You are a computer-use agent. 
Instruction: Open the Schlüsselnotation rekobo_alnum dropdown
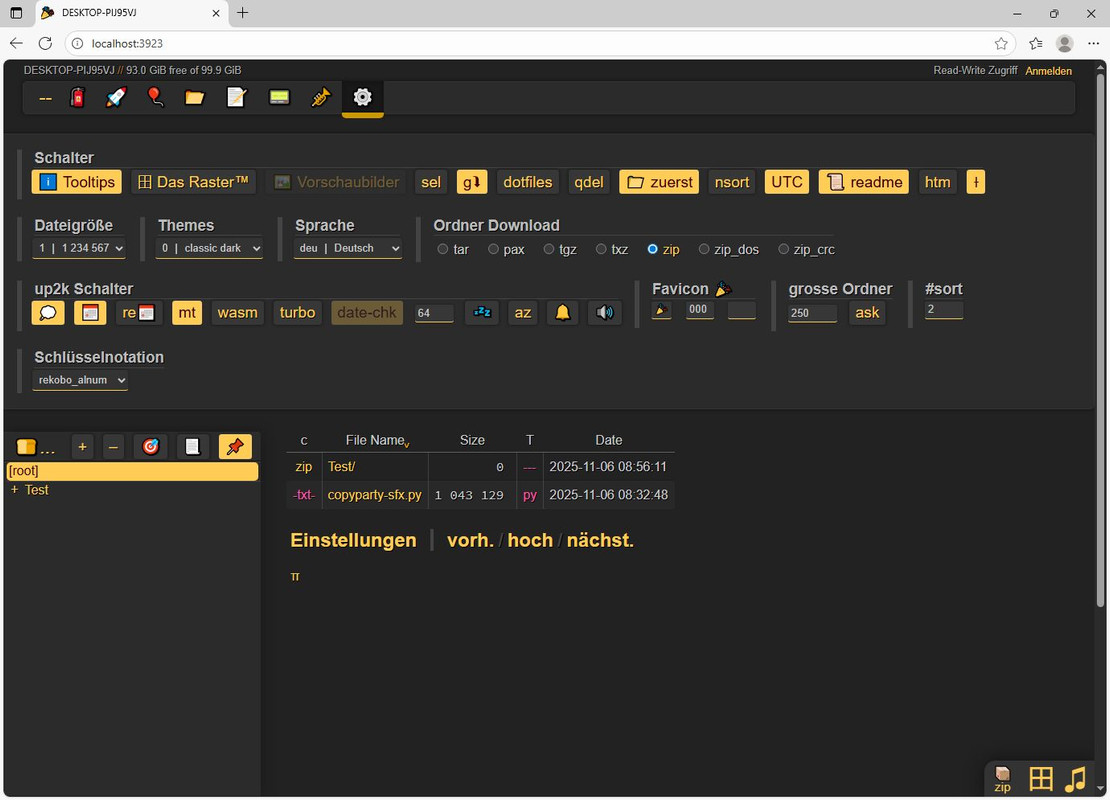point(80,380)
